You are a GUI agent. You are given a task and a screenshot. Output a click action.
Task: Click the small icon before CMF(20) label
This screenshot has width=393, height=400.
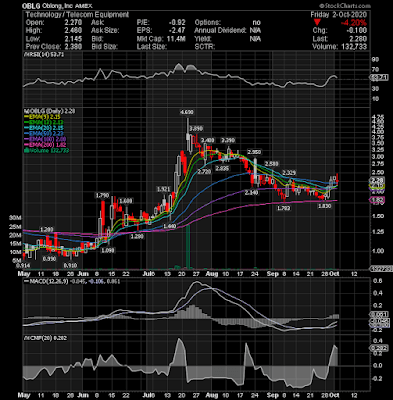(x=25, y=338)
